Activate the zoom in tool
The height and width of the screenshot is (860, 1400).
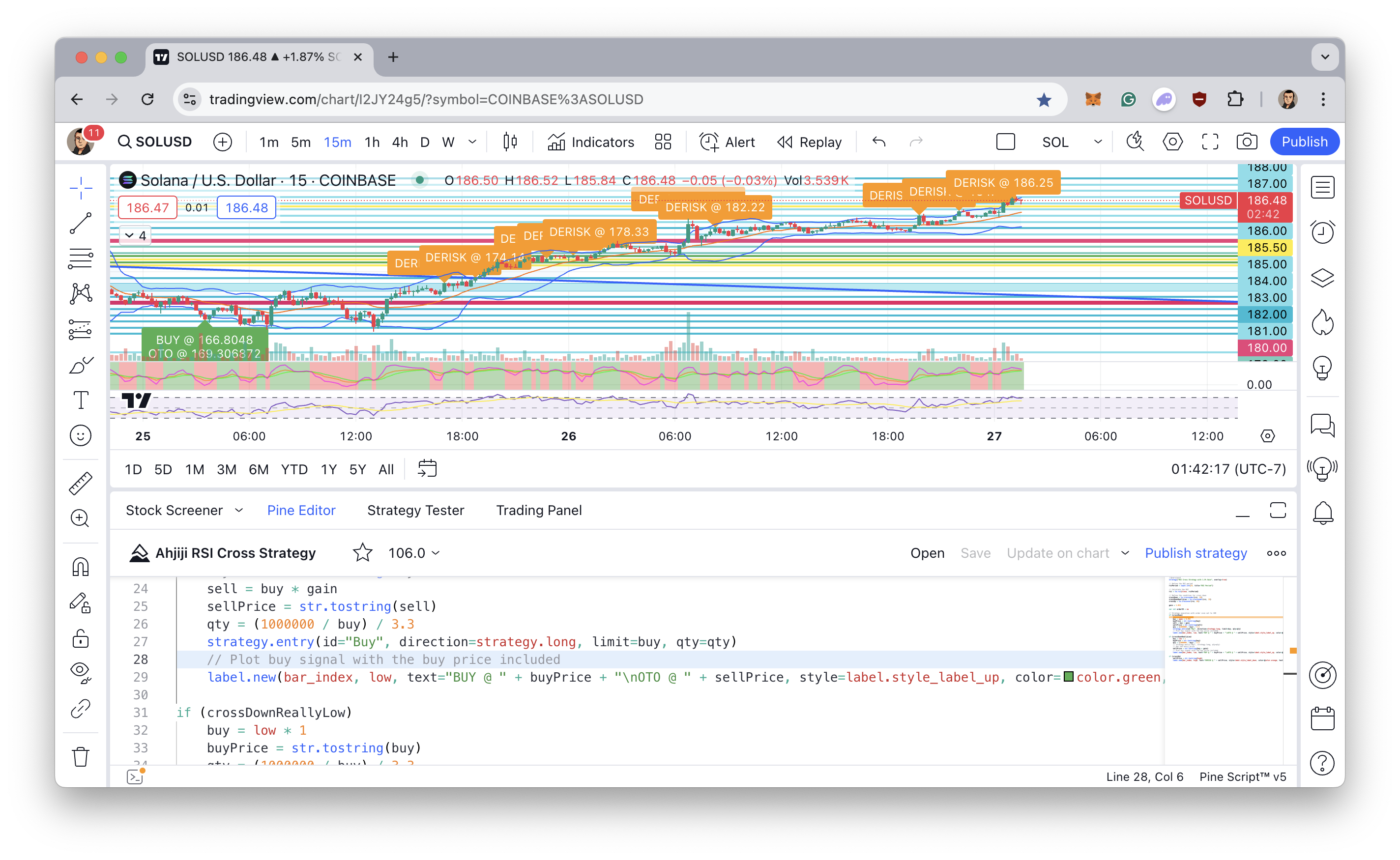80,518
